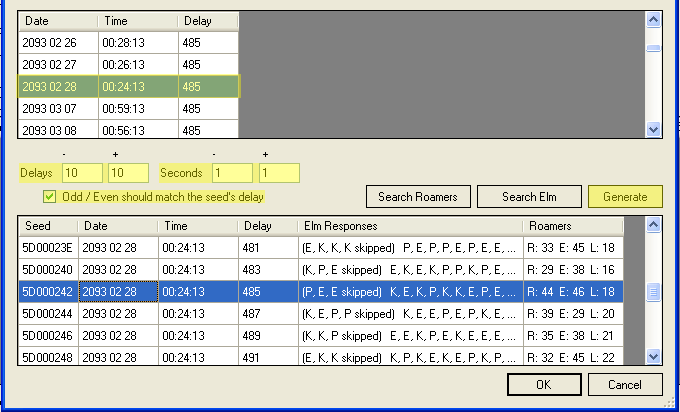The image size is (680, 412).
Task: Sort results by Elm Responses column
Action: coord(409,227)
